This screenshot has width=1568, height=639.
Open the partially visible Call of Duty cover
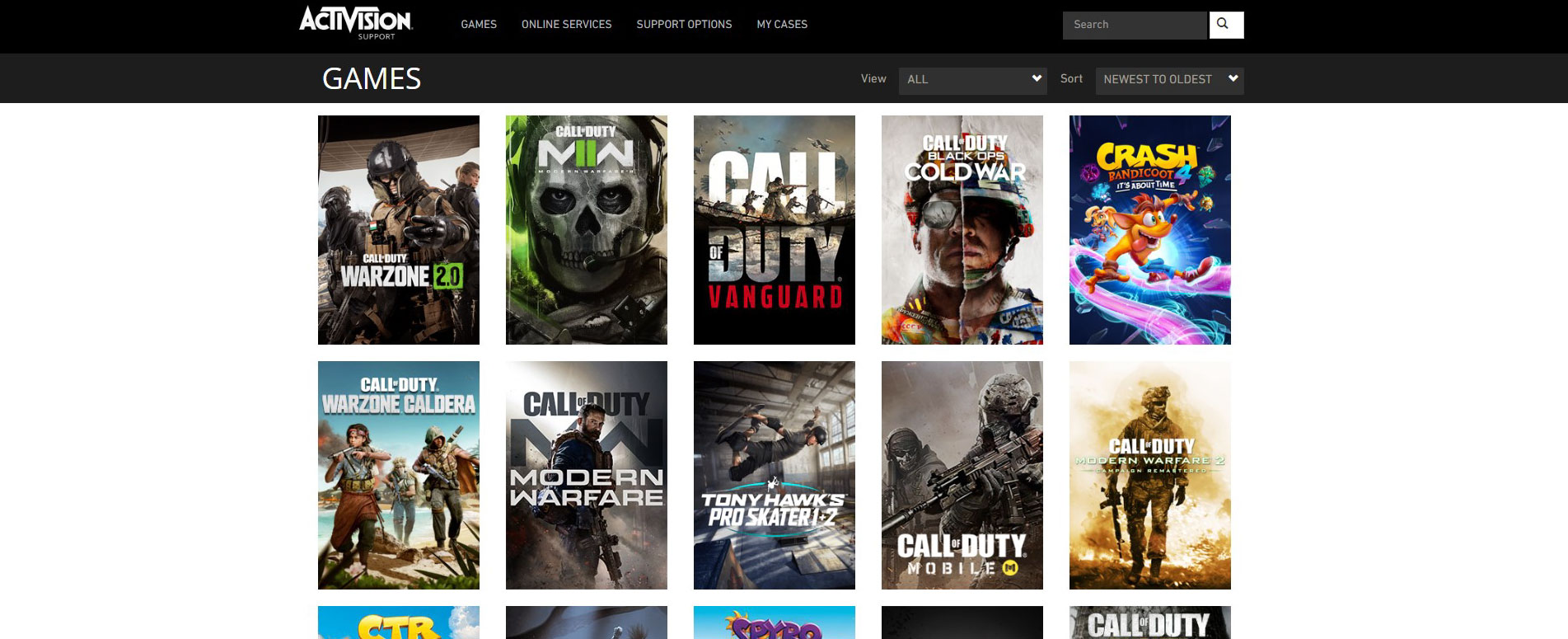tap(1150, 623)
